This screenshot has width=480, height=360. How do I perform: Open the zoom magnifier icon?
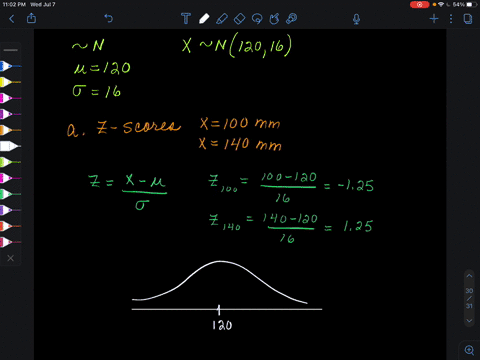pyautogui.click(x=469, y=350)
